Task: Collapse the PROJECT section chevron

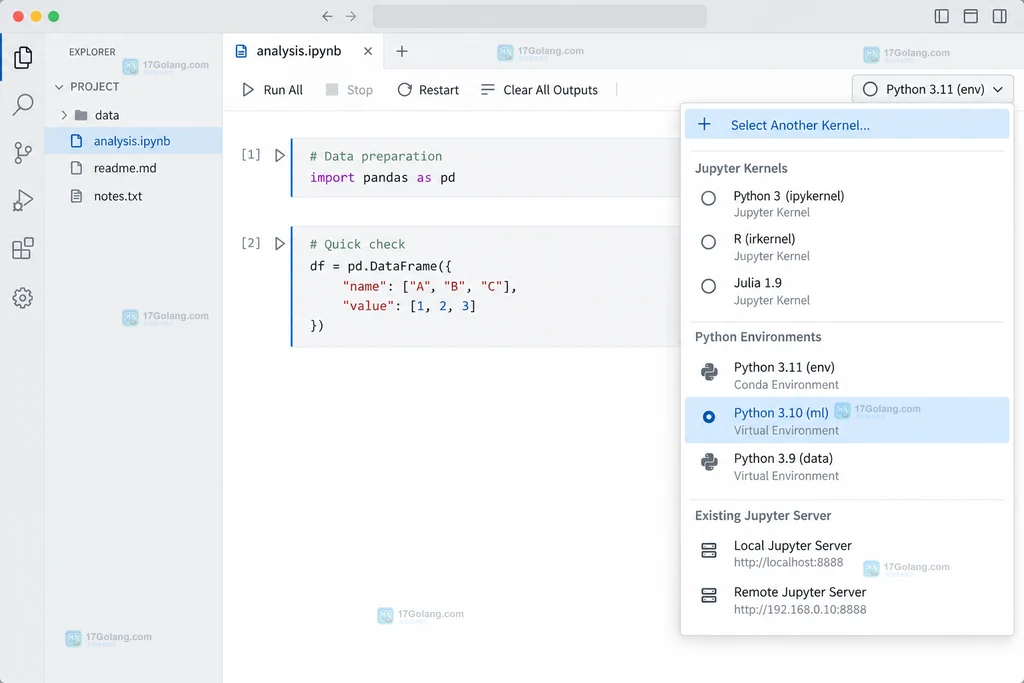Action: (59, 87)
